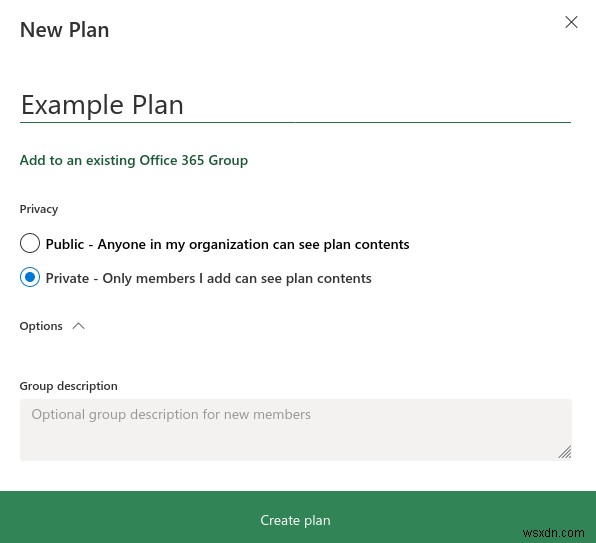Focus the Group description text box
Viewport: 596px width, 543px height.
tap(295, 430)
